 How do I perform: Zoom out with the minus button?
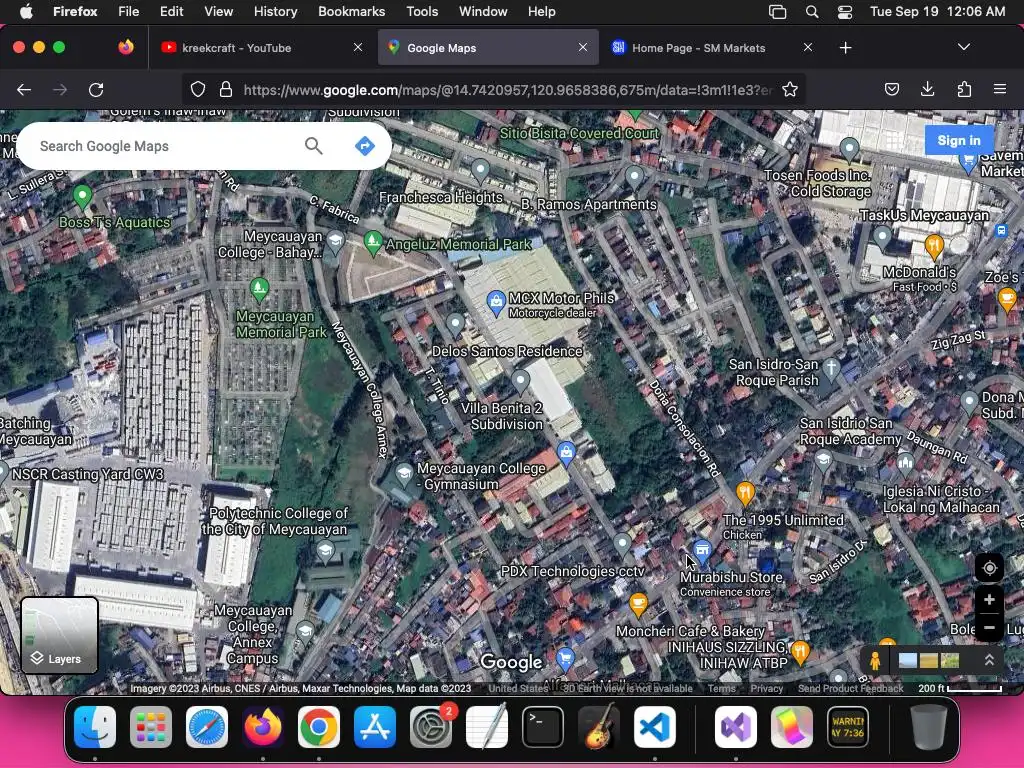click(989, 628)
